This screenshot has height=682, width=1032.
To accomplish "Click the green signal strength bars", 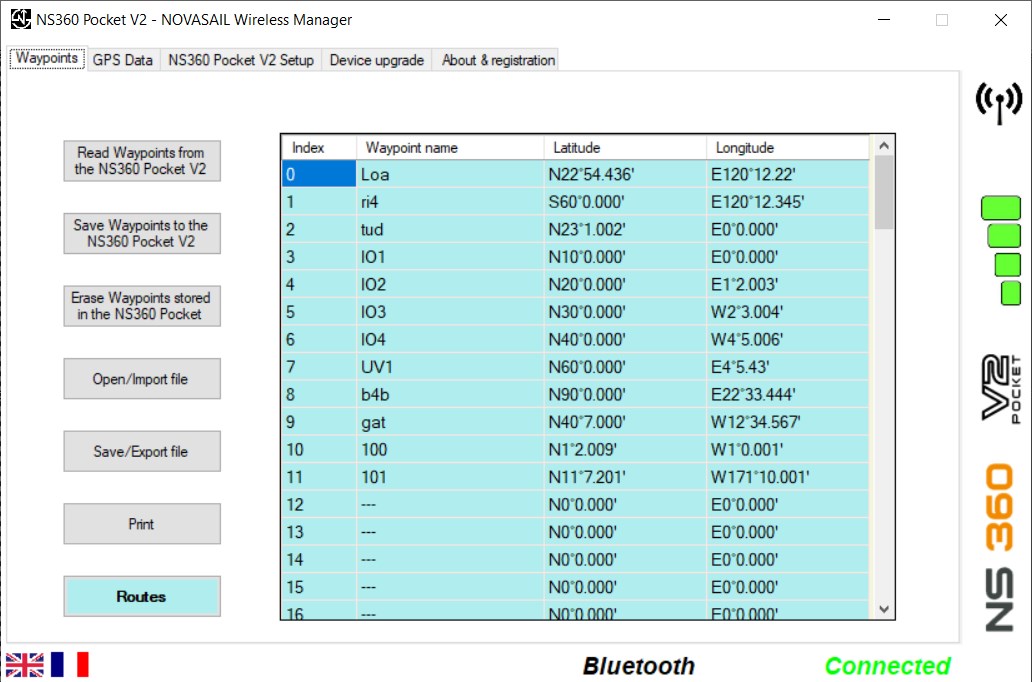I will coord(1000,250).
